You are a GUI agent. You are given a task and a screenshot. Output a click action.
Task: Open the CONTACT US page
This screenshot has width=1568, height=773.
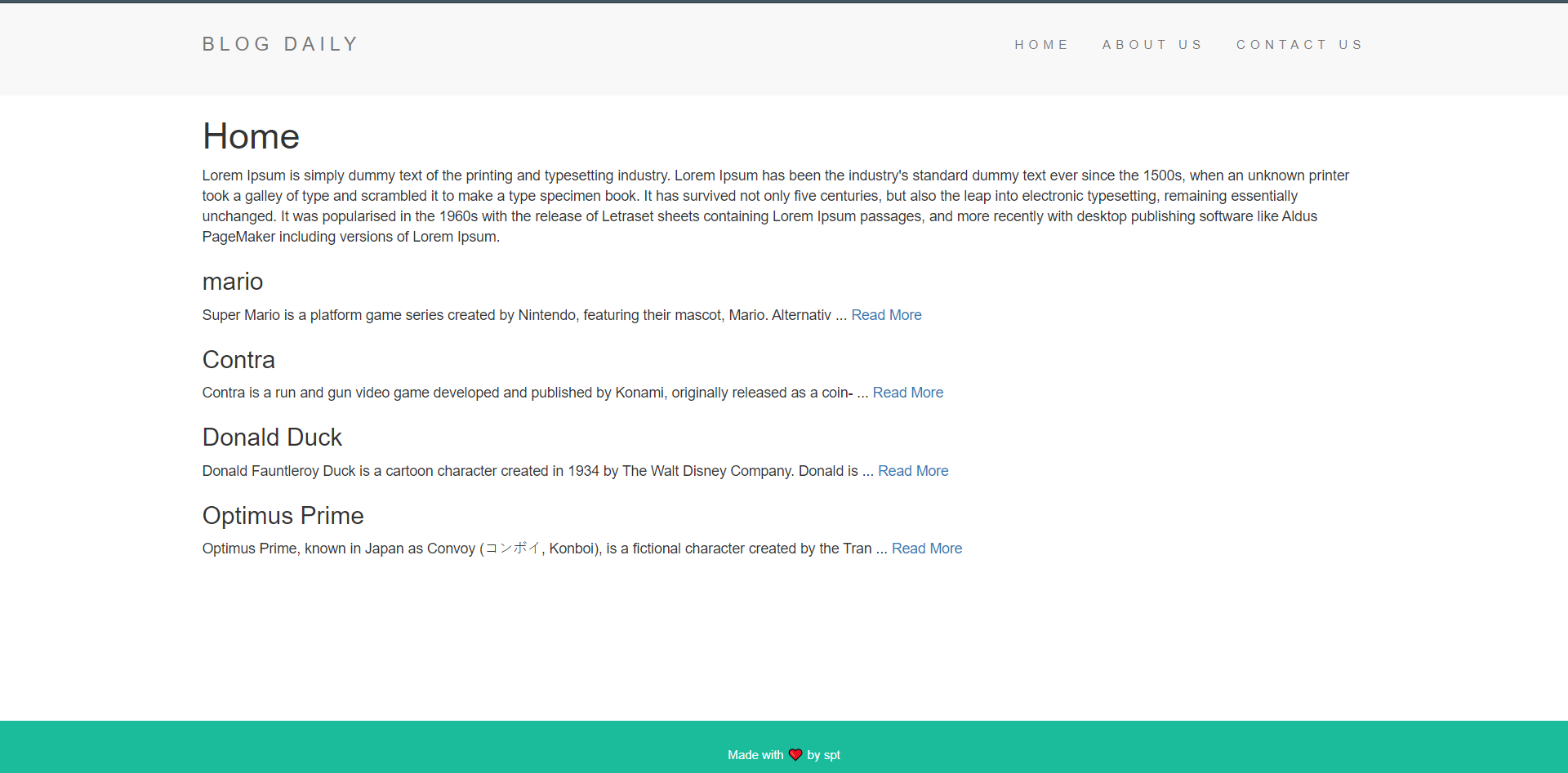pos(1299,45)
